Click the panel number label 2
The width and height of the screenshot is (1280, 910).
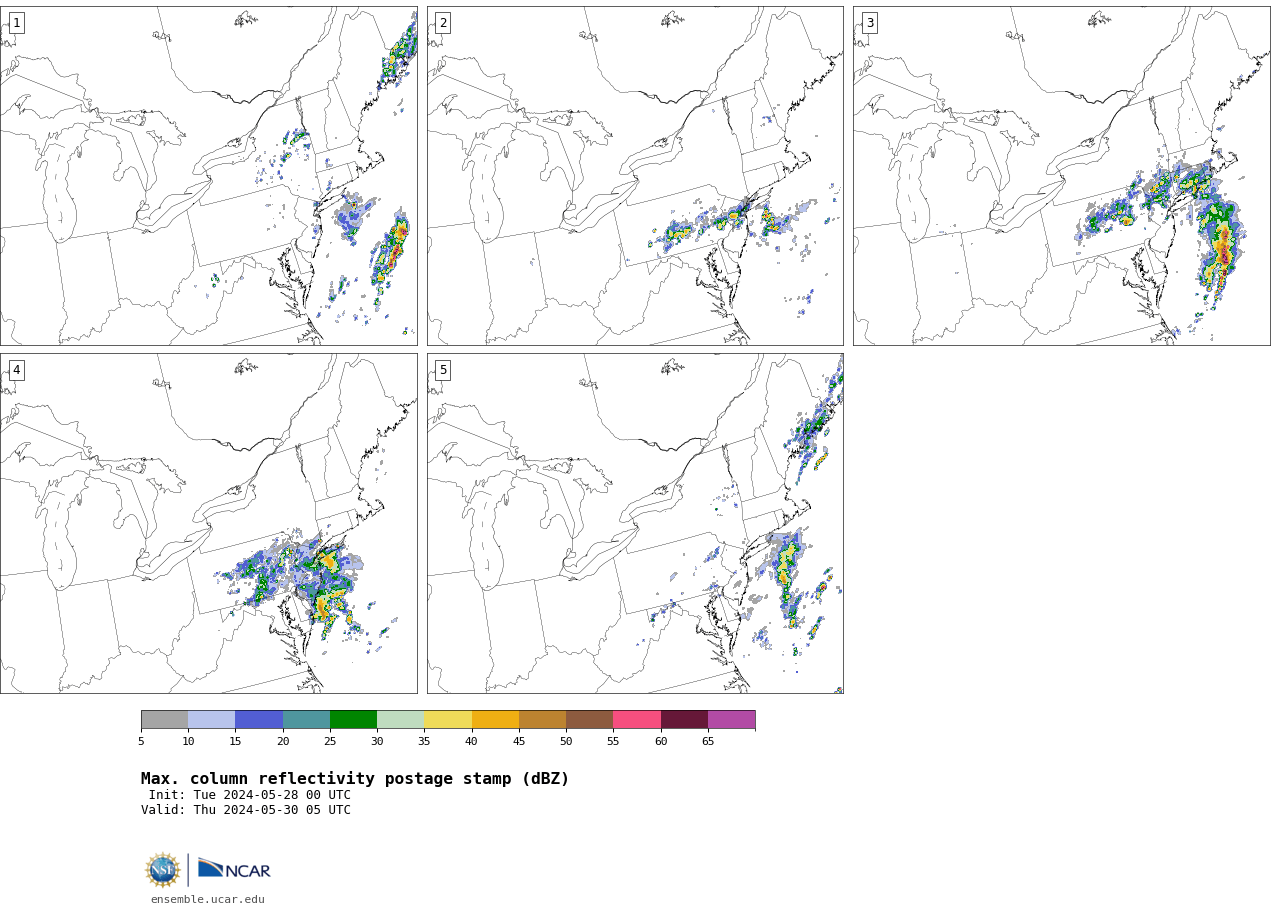point(443,23)
